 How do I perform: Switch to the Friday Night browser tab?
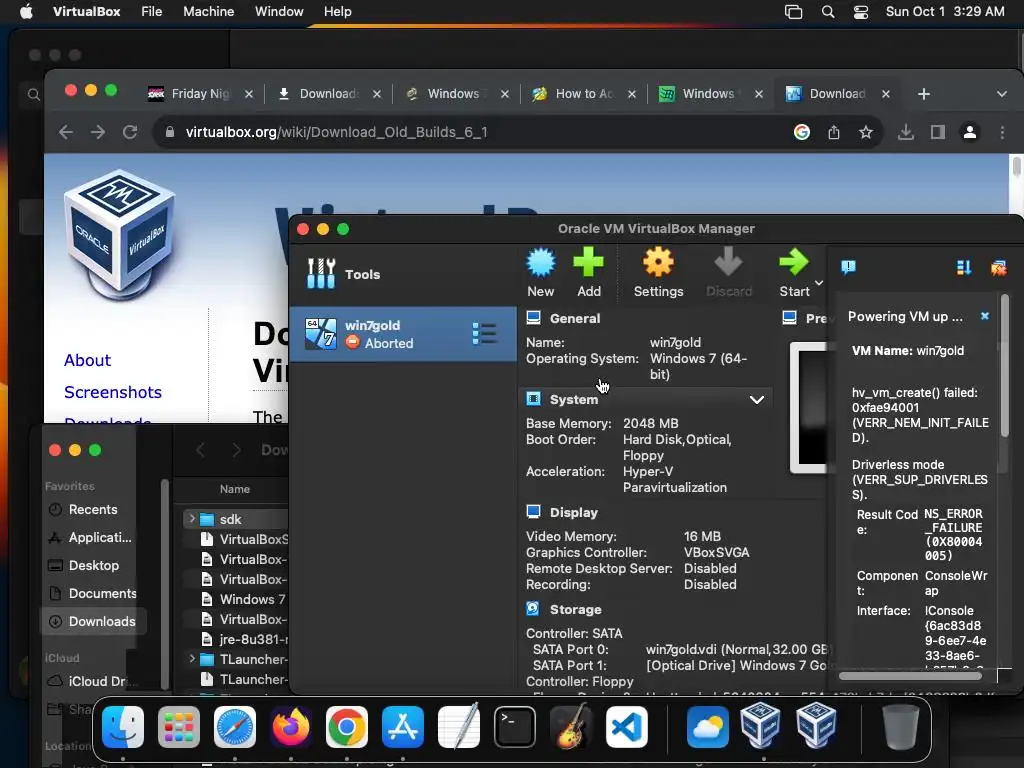[x=200, y=94]
